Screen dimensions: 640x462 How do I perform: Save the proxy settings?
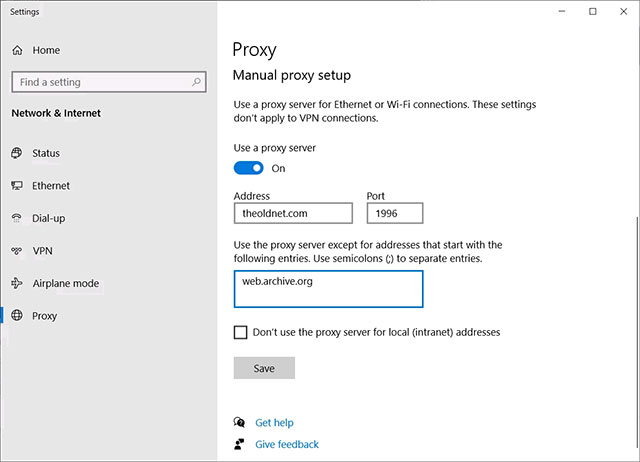(x=264, y=368)
